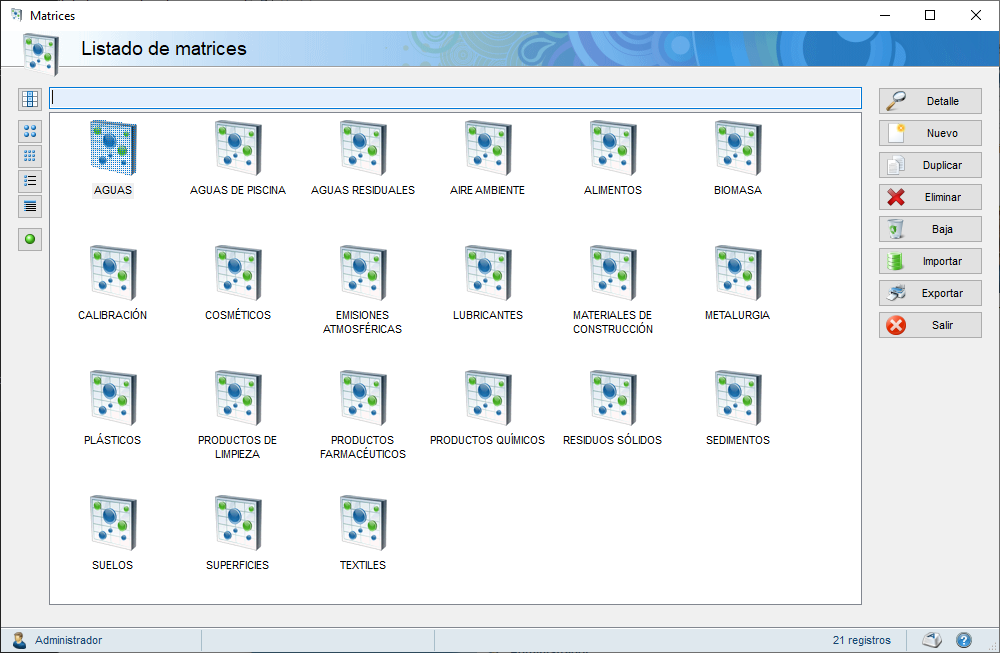Switch to grid table view
1000x653 pixels.
[30, 99]
